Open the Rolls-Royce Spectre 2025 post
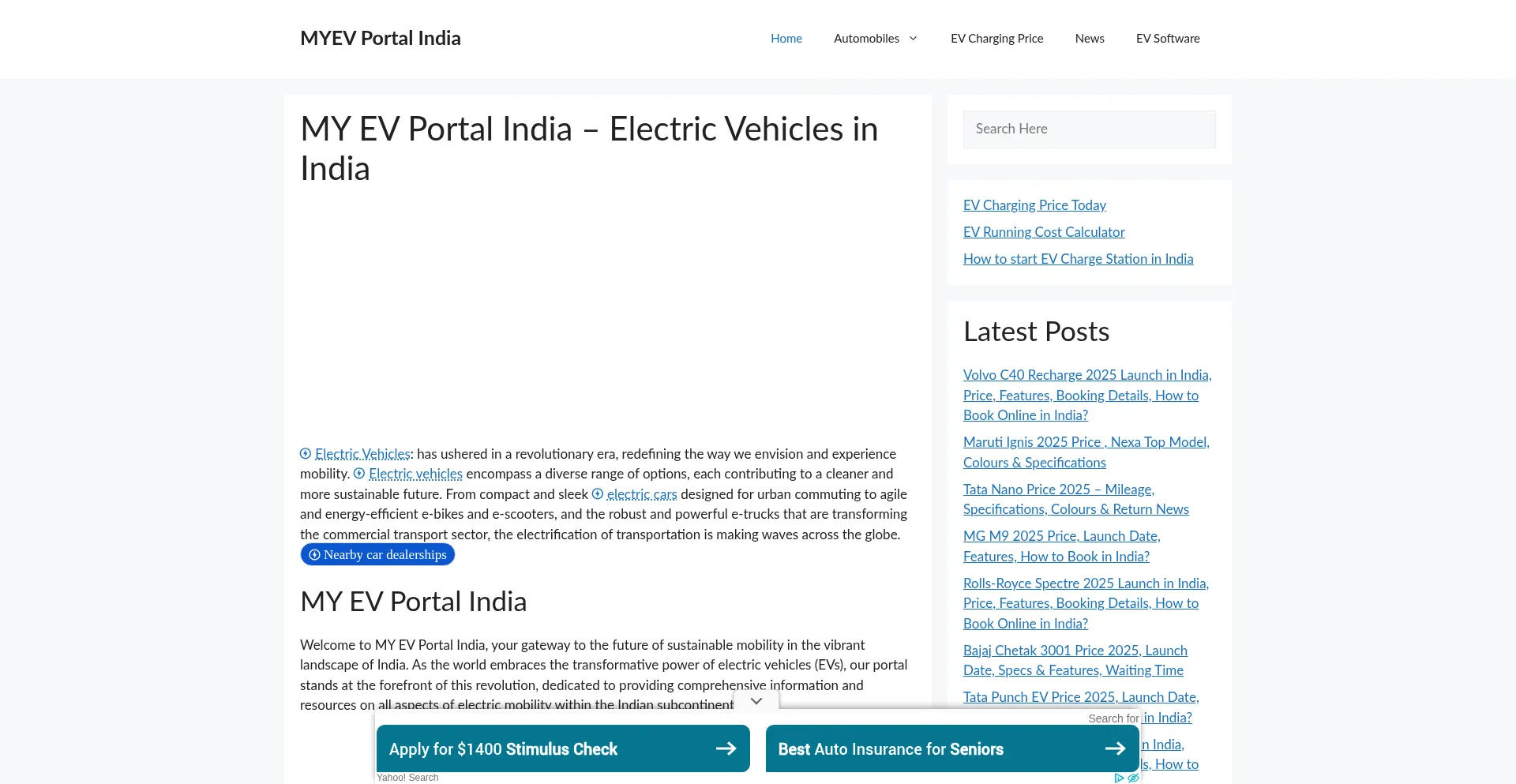The width and height of the screenshot is (1516, 784). point(1086,603)
